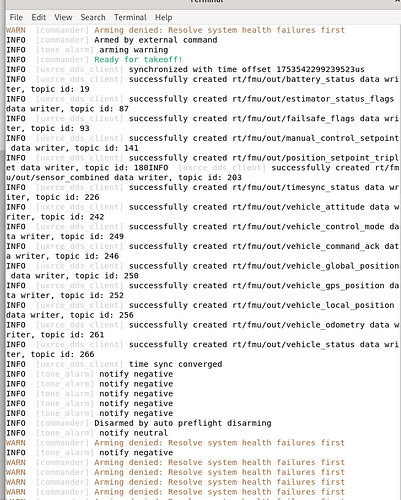The width and height of the screenshot is (401, 500).
Task: Click the green "Ready for takeoff!" message
Action: 138,60
